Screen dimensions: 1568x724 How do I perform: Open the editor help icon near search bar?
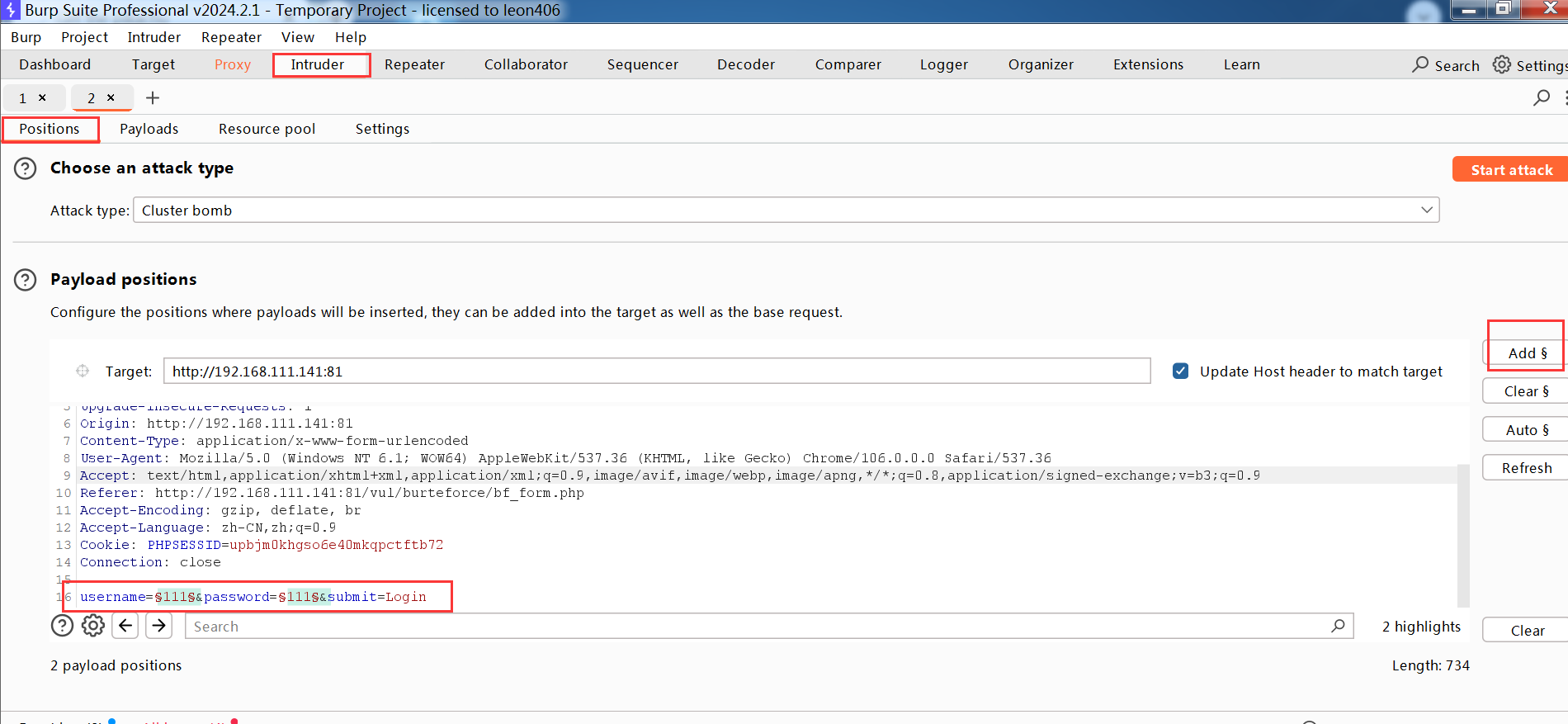click(x=62, y=626)
